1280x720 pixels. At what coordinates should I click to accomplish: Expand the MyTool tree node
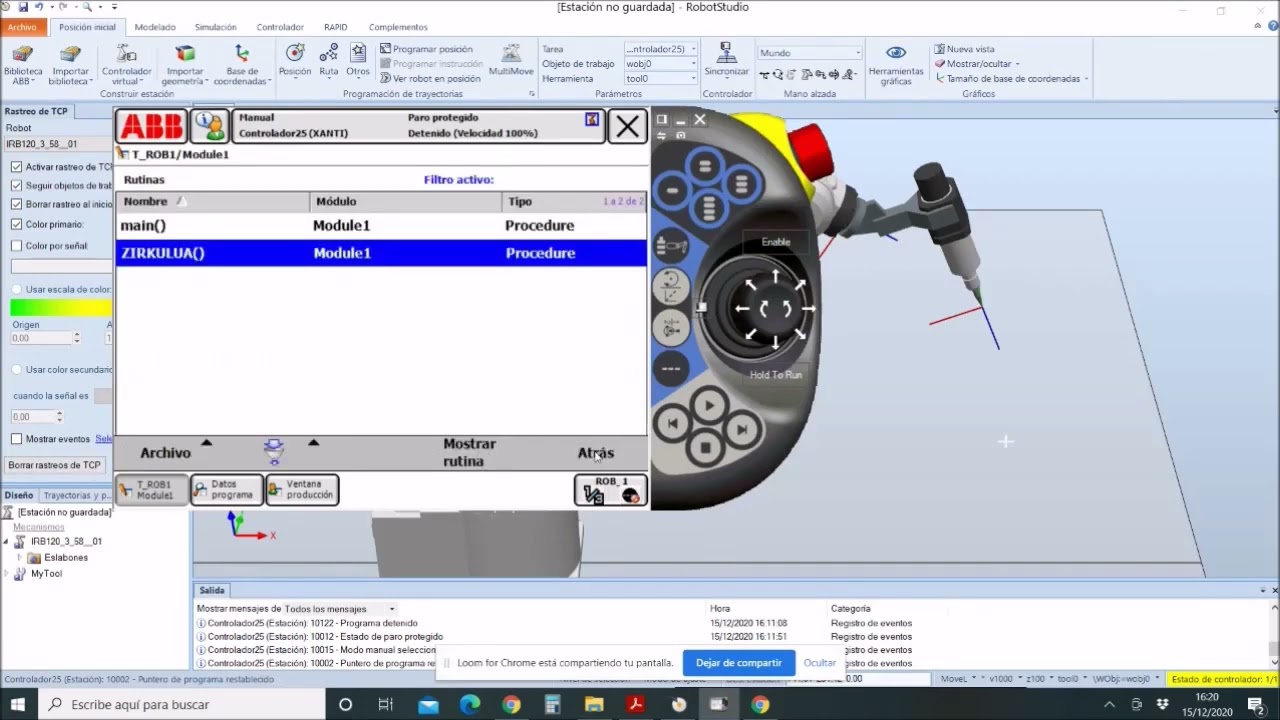point(7,574)
